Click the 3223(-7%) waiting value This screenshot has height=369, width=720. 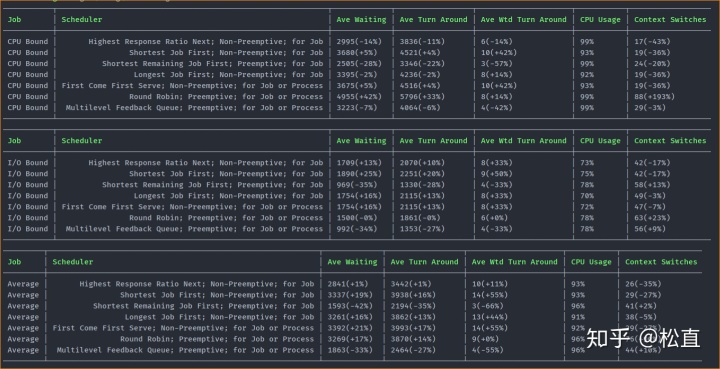point(357,108)
